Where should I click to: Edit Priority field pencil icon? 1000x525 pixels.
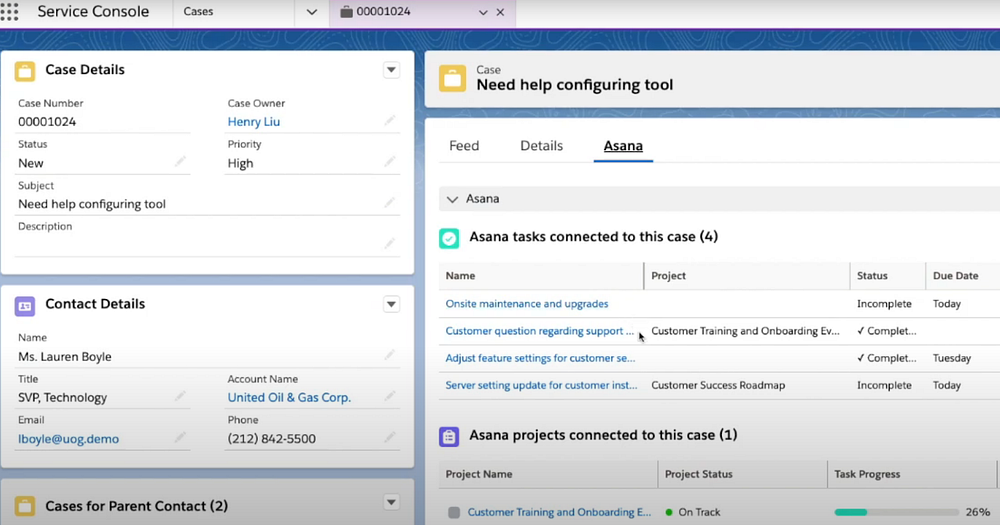click(390, 162)
